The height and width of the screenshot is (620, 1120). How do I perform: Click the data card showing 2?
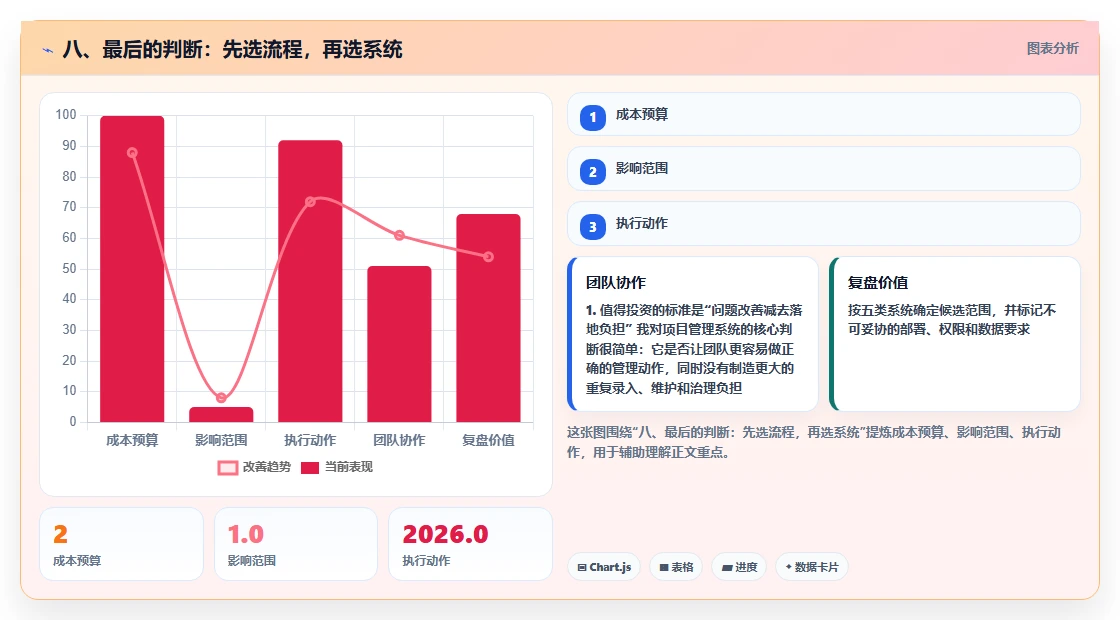pos(121,544)
